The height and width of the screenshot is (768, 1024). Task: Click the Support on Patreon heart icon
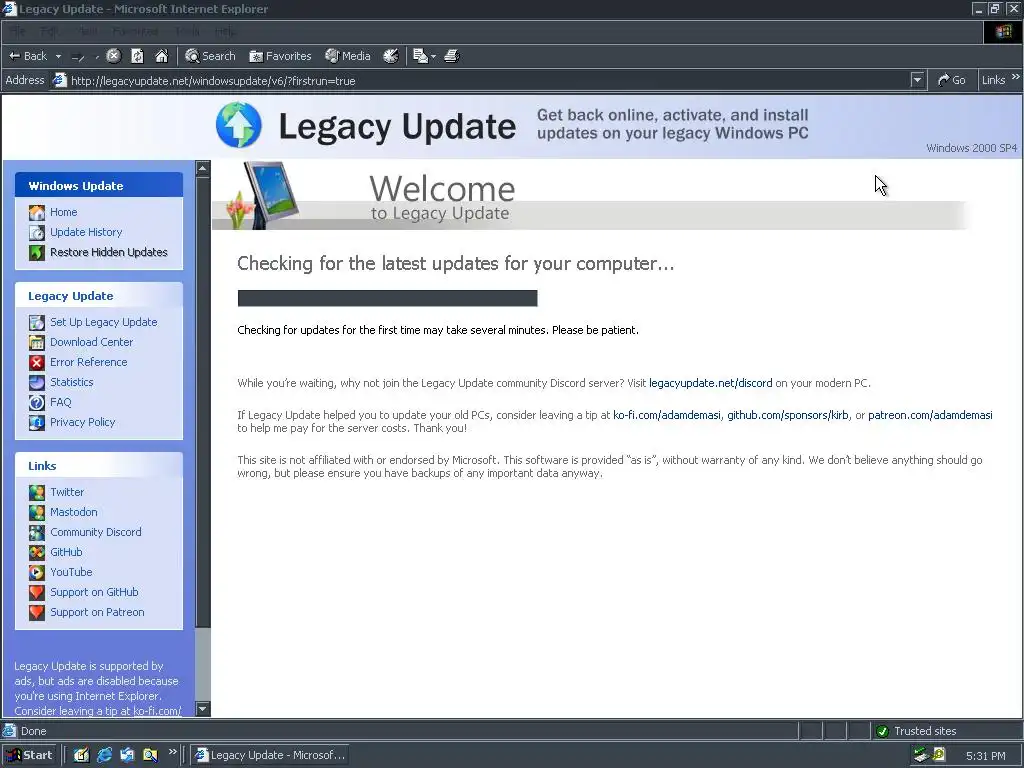pyautogui.click(x=37, y=612)
